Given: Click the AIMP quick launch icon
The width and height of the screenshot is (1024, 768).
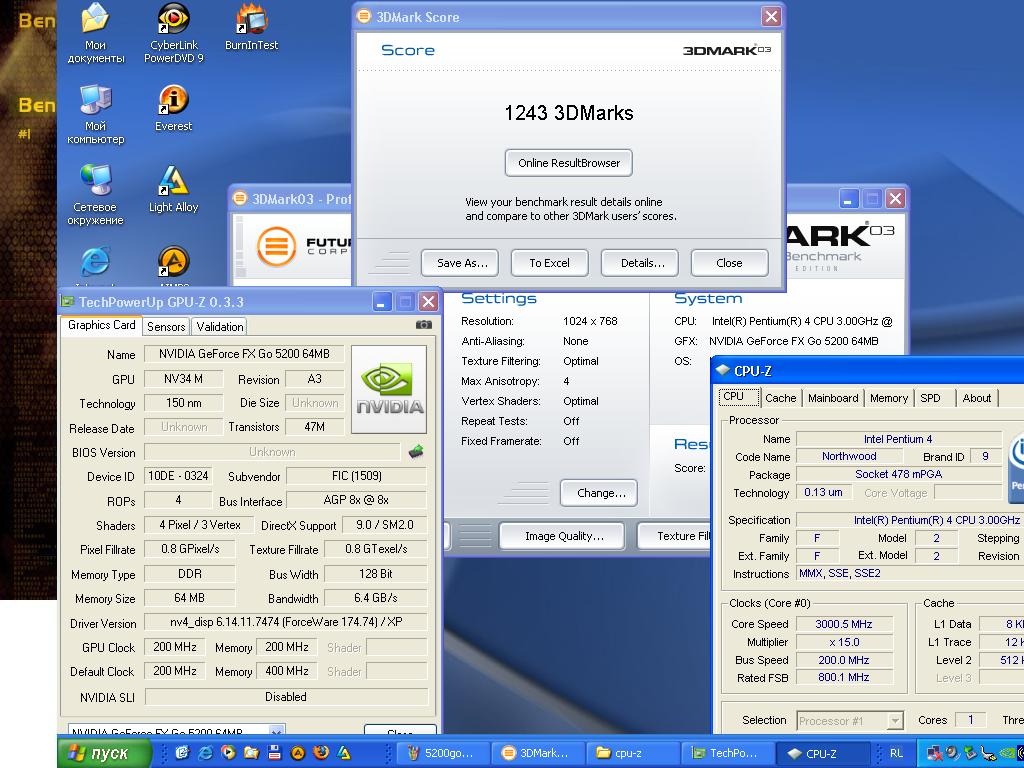Looking at the screenshot, I should 298,753.
